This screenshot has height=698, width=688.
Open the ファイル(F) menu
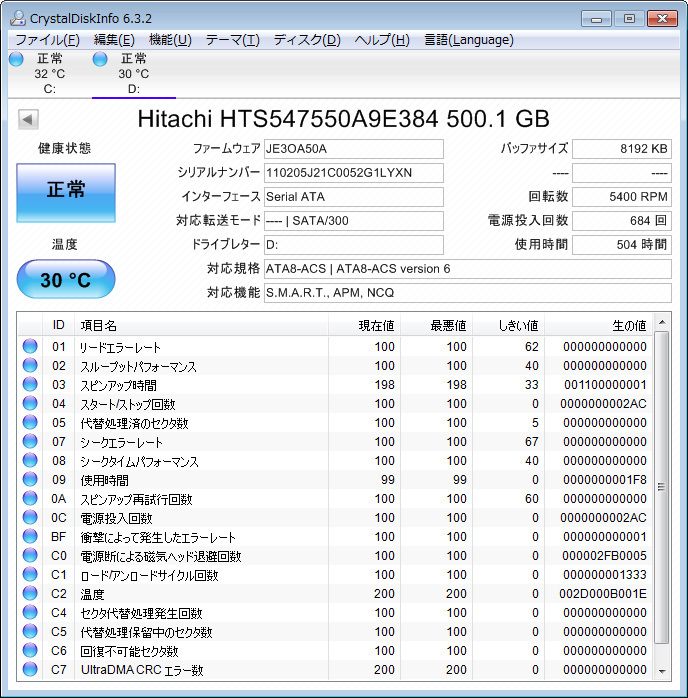coord(48,40)
